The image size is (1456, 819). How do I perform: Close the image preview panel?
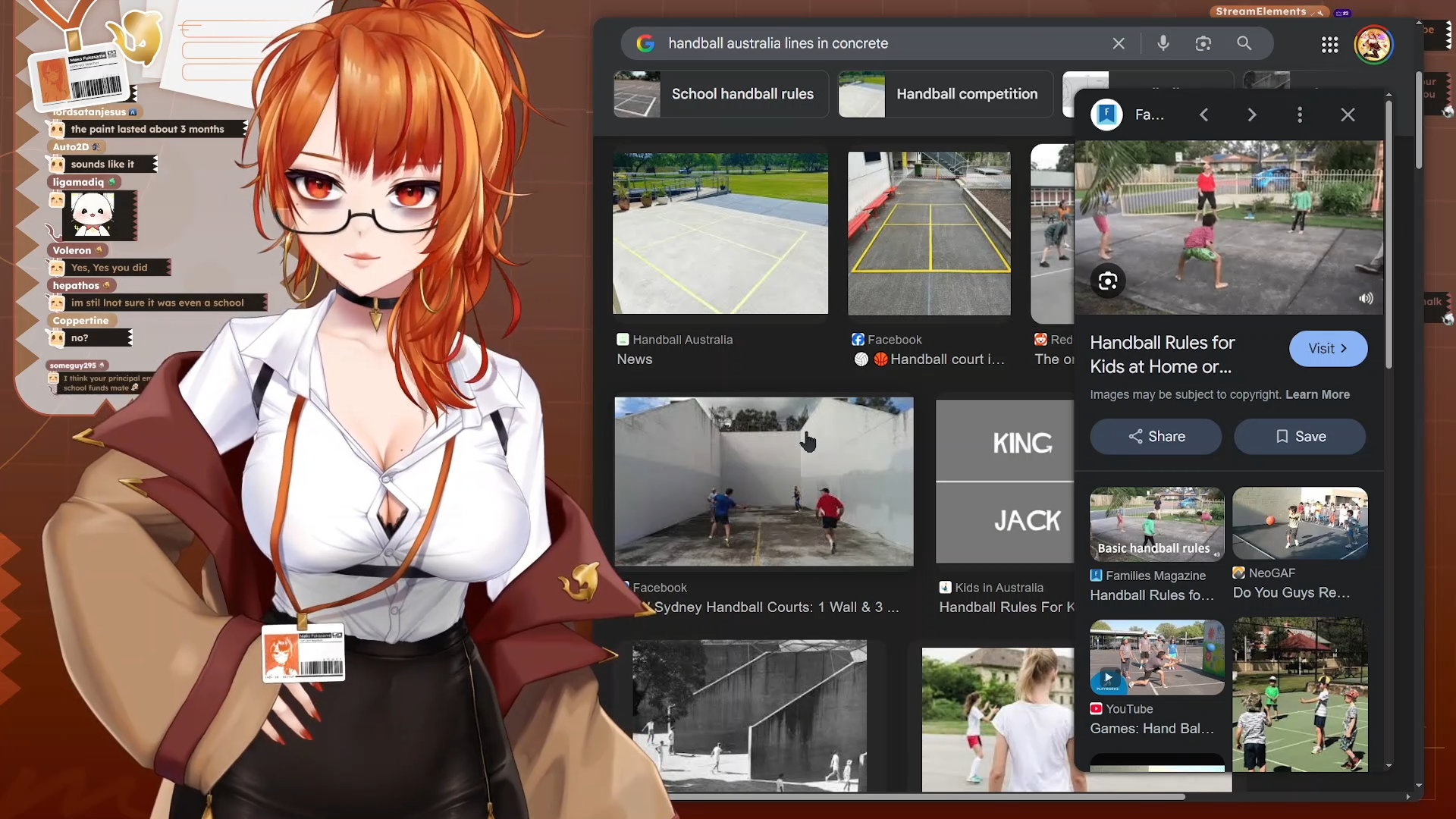tap(1348, 115)
